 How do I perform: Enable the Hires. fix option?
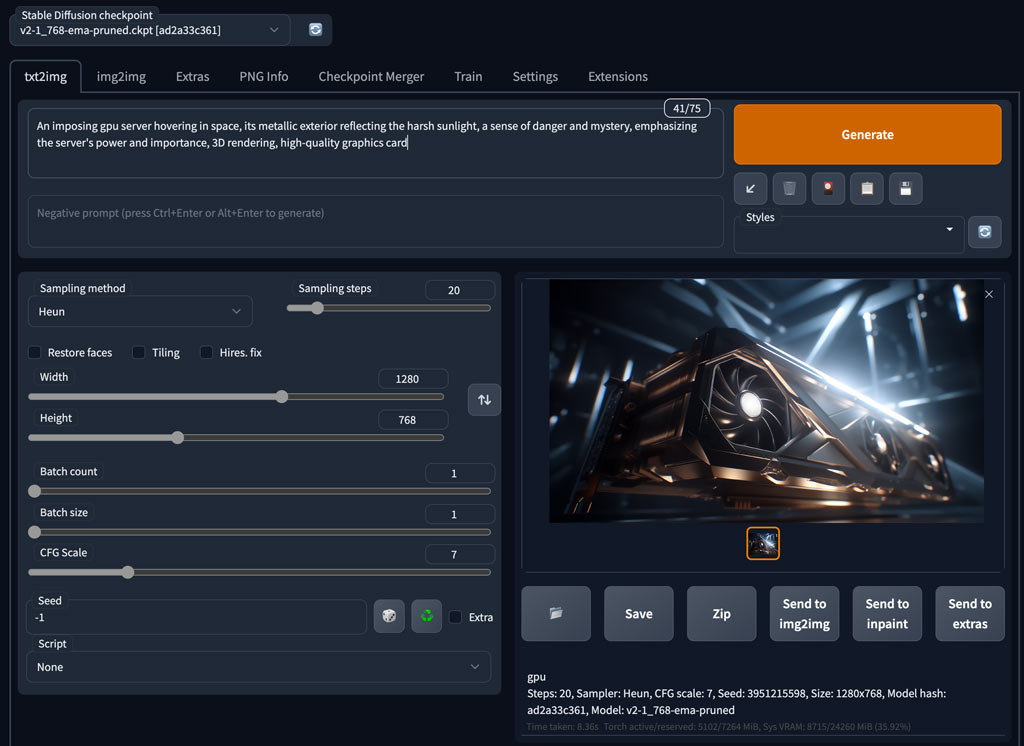(207, 353)
